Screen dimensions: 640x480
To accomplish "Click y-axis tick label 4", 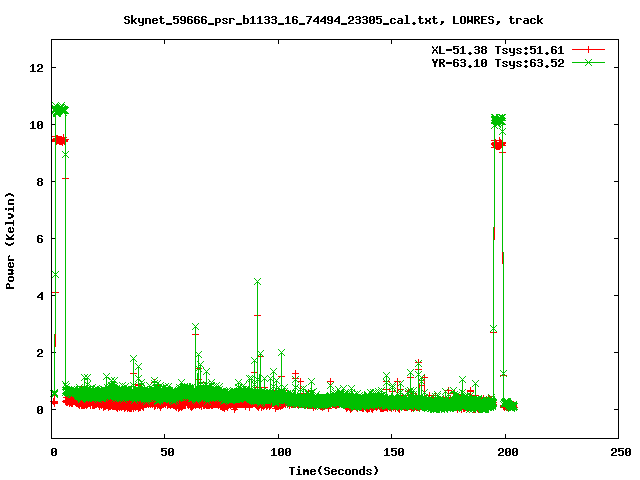I will [x=40, y=296].
